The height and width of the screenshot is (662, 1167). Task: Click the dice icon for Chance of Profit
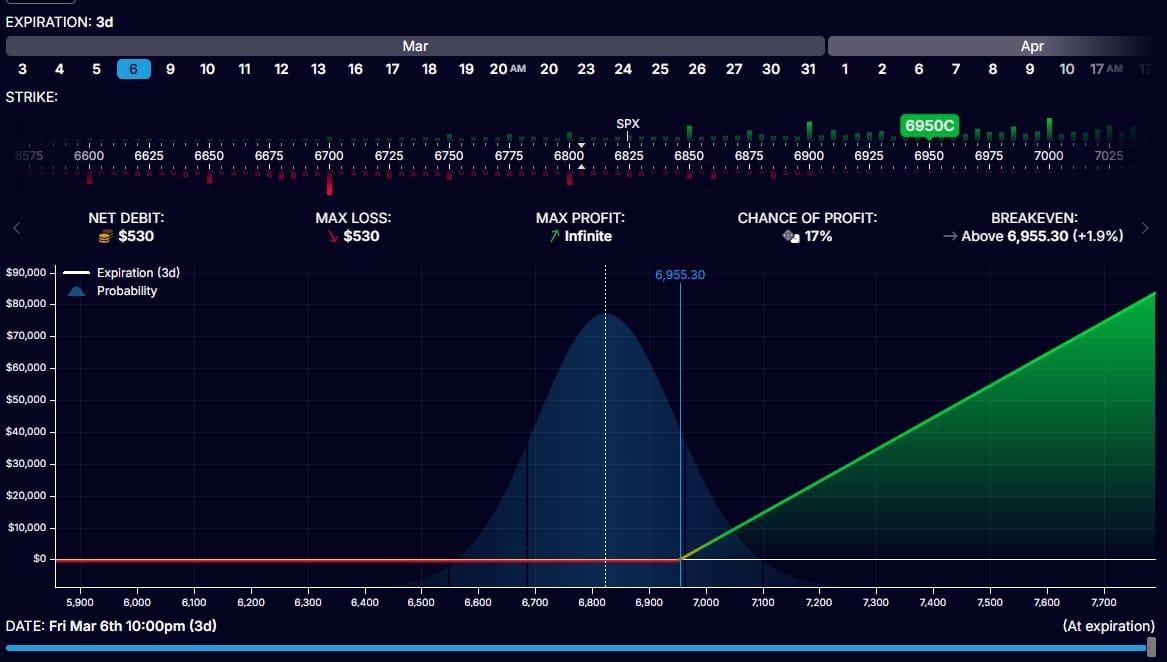pyautogui.click(x=789, y=236)
